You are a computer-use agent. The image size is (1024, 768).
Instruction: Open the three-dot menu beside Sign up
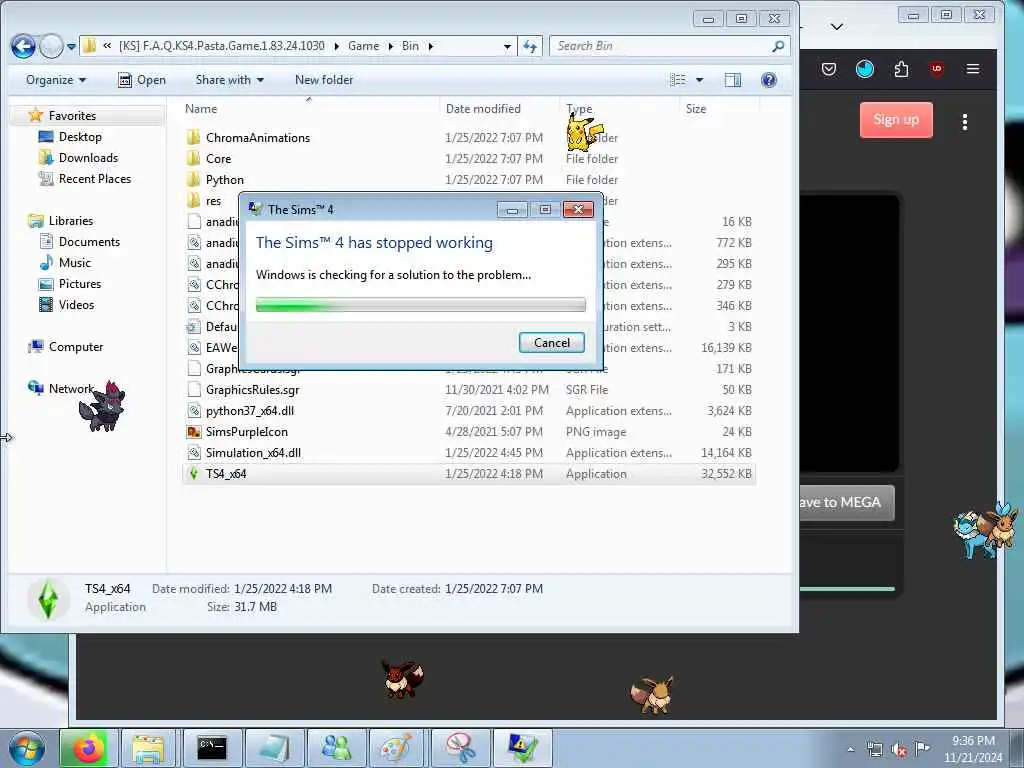[x=965, y=121]
